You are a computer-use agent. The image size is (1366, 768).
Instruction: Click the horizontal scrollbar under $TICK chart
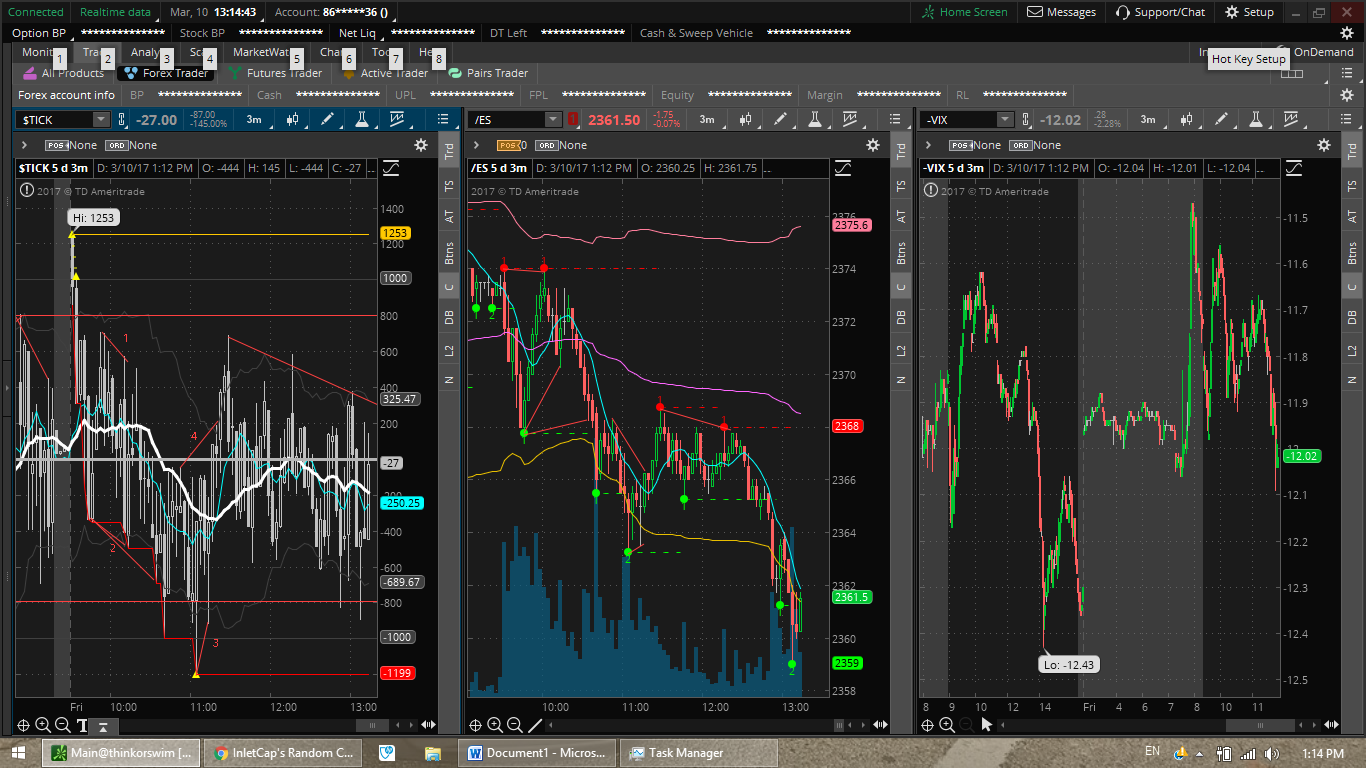click(x=373, y=725)
